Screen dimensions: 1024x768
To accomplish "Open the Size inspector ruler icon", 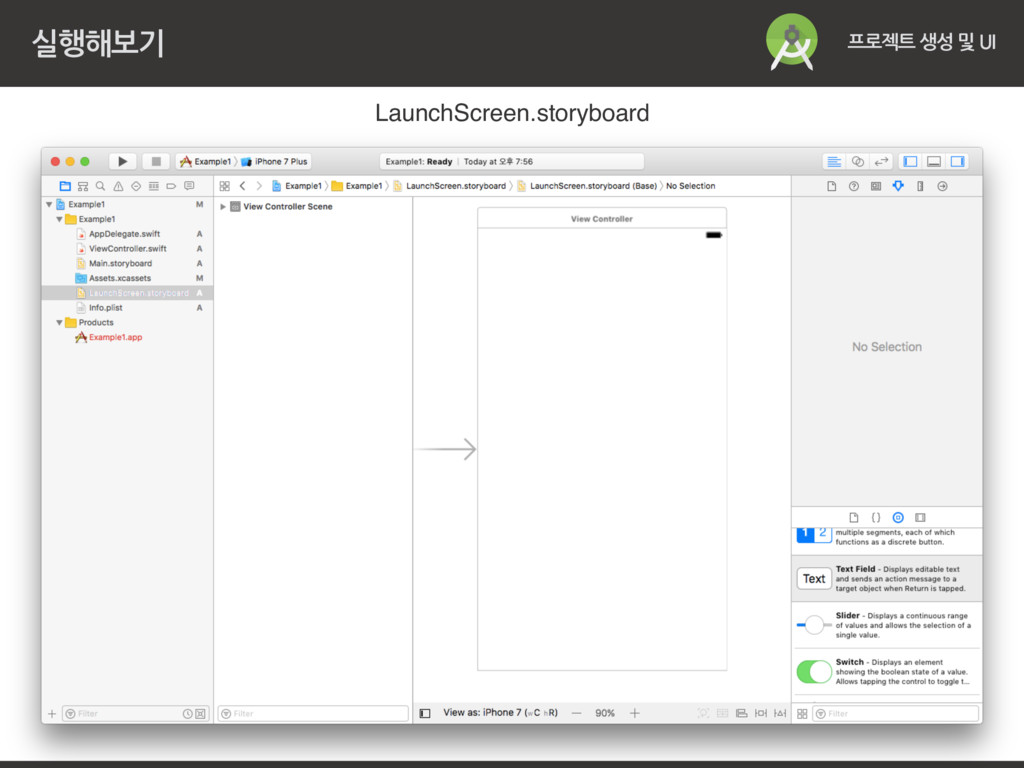I will coord(919,186).
